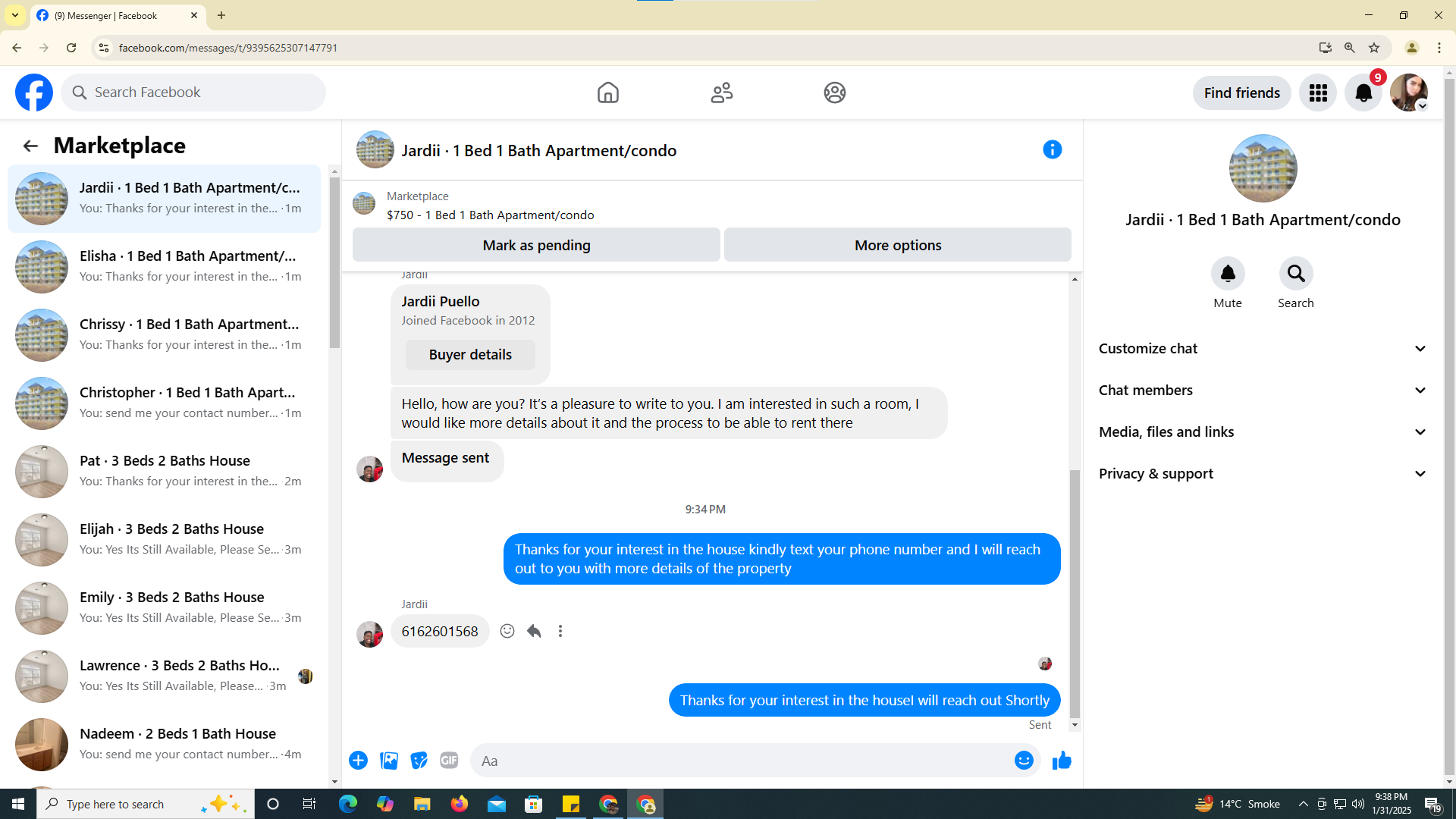Mute this conversation with the bell icon
This screenshot has height=819, width=1456.
click(1228, 274)
